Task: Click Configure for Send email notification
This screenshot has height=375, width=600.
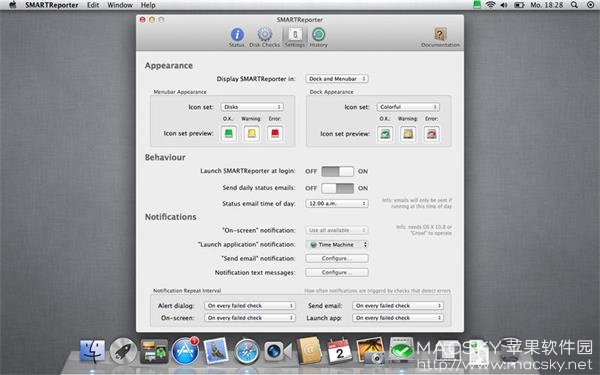Action: 337,258
